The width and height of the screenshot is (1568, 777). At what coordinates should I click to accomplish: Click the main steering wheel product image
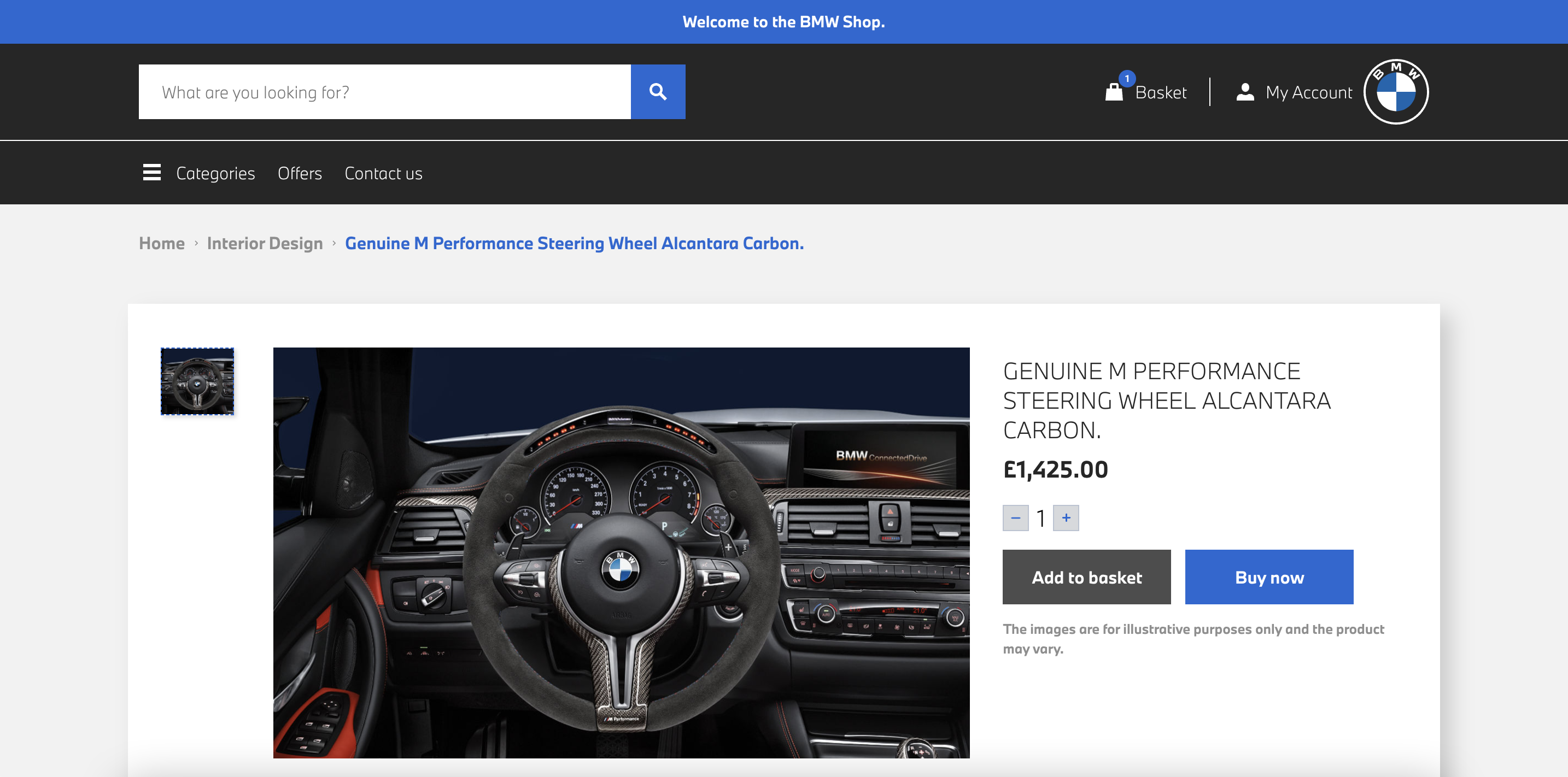click(x=621, y=552)
